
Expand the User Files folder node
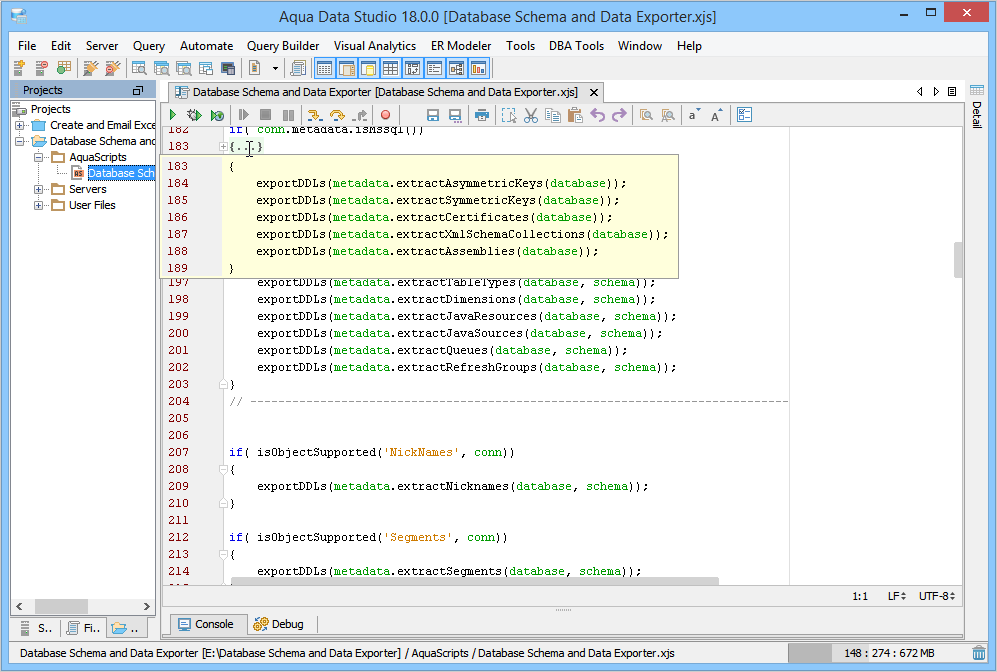[x=39, y=205]
